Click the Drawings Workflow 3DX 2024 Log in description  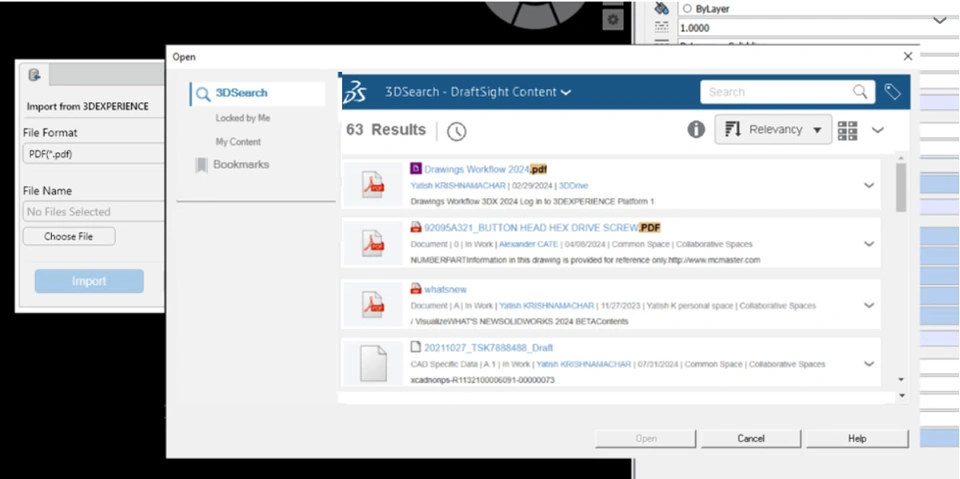tap(533, 202)
